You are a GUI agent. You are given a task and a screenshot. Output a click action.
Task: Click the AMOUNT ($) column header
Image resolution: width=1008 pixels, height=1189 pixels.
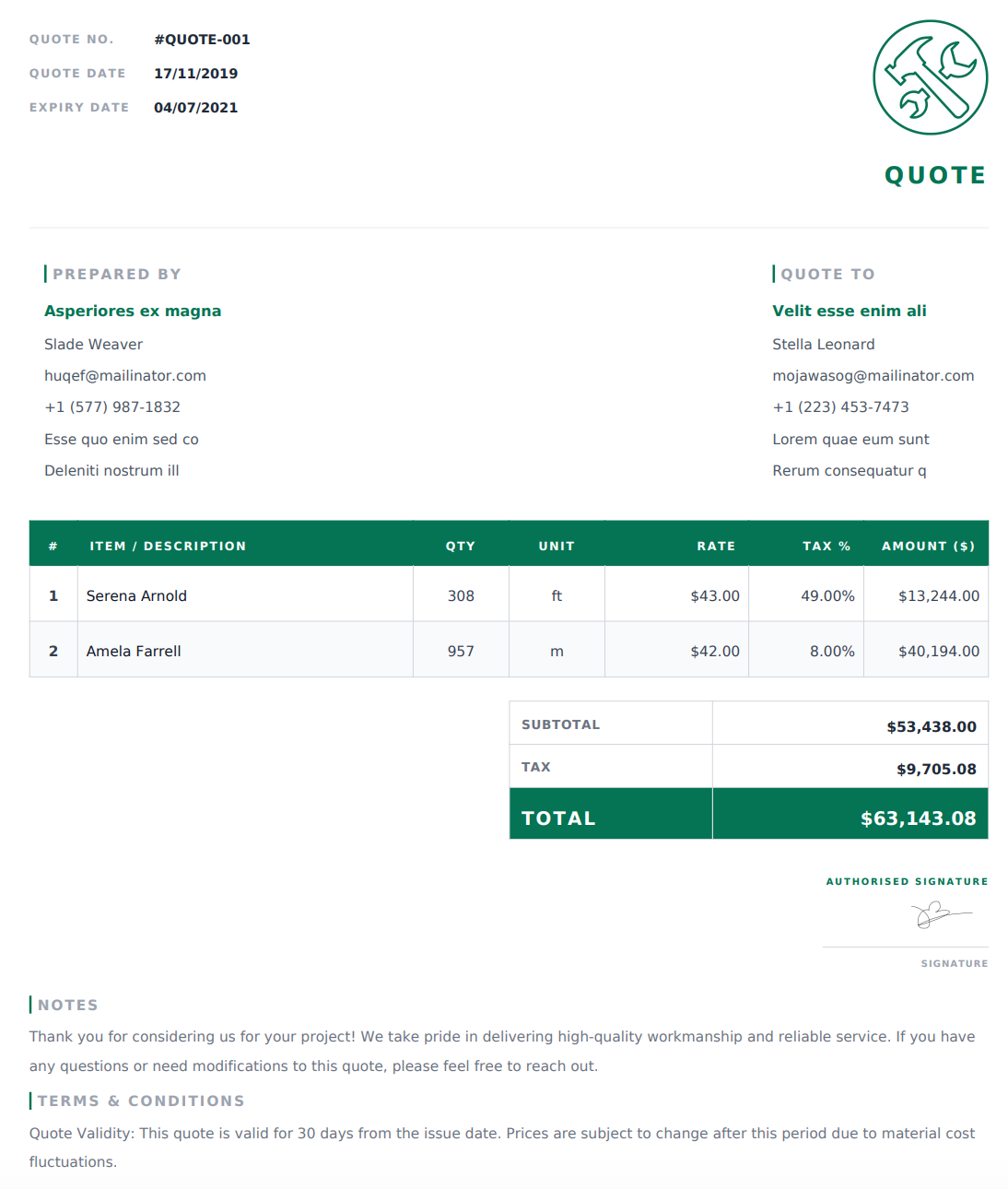[928, 547]
